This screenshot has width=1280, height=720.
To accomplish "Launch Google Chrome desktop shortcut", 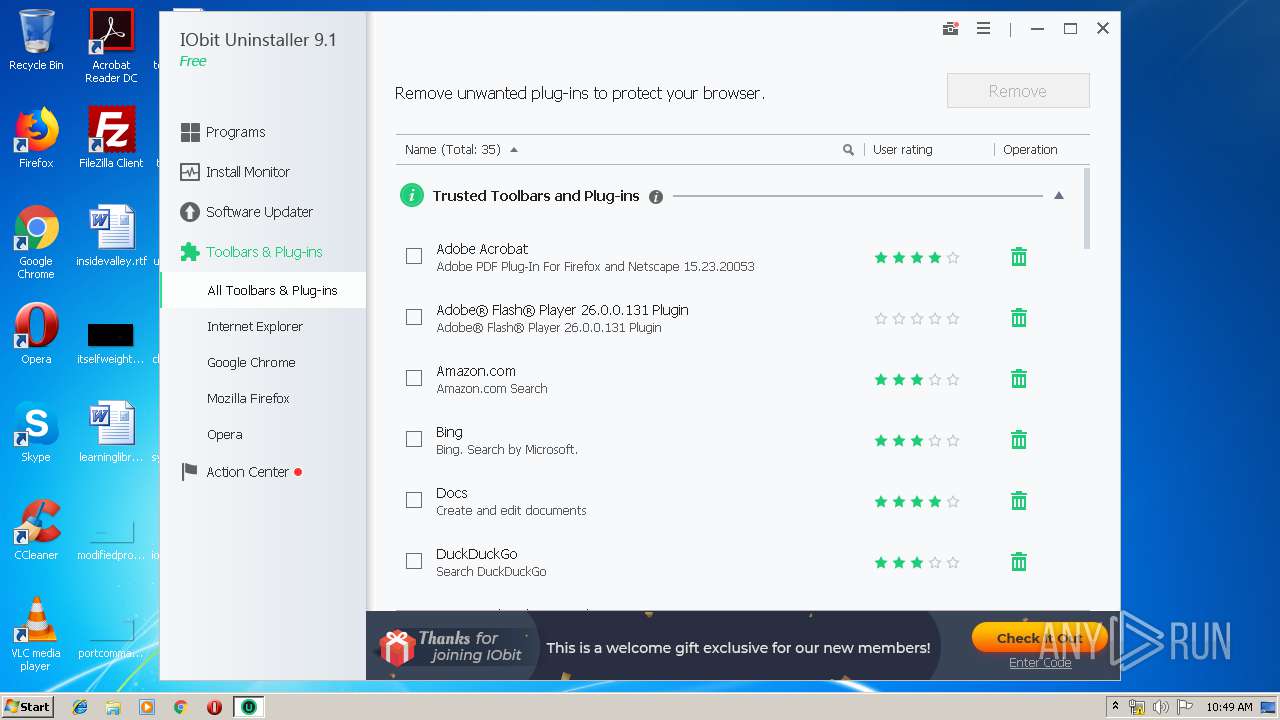I will point(36,242).
